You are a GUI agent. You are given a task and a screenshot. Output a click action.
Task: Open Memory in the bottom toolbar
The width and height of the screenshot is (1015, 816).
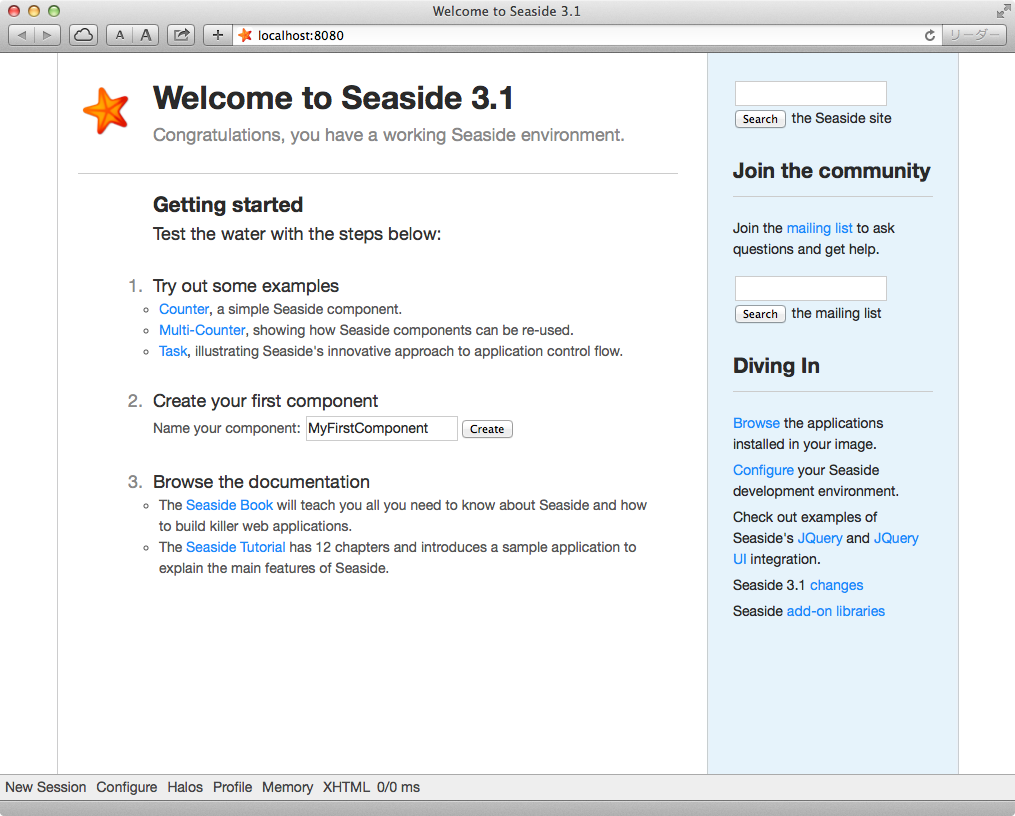point(287,788)
